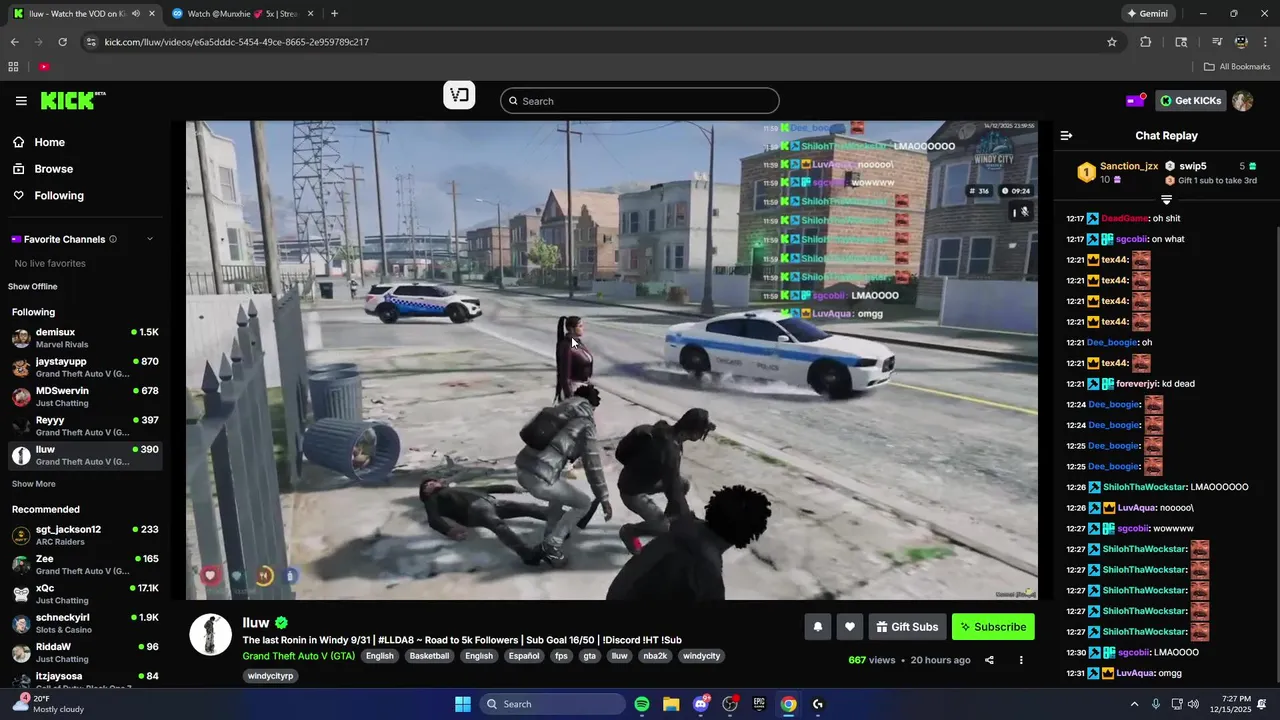Open Discord from the taskbar
1280x720 pixels.
[700, 704]
